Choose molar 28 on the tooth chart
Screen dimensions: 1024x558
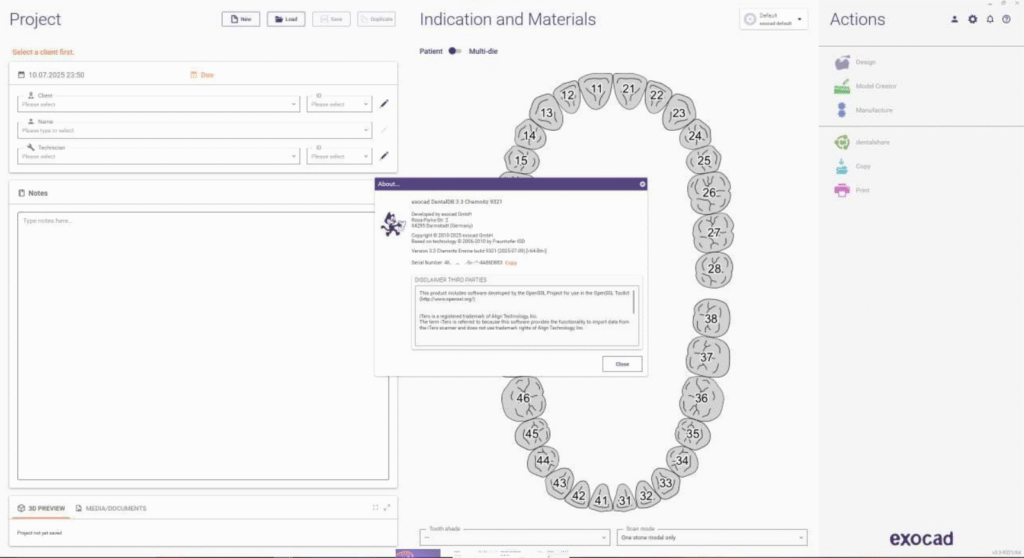pos(714,269)
